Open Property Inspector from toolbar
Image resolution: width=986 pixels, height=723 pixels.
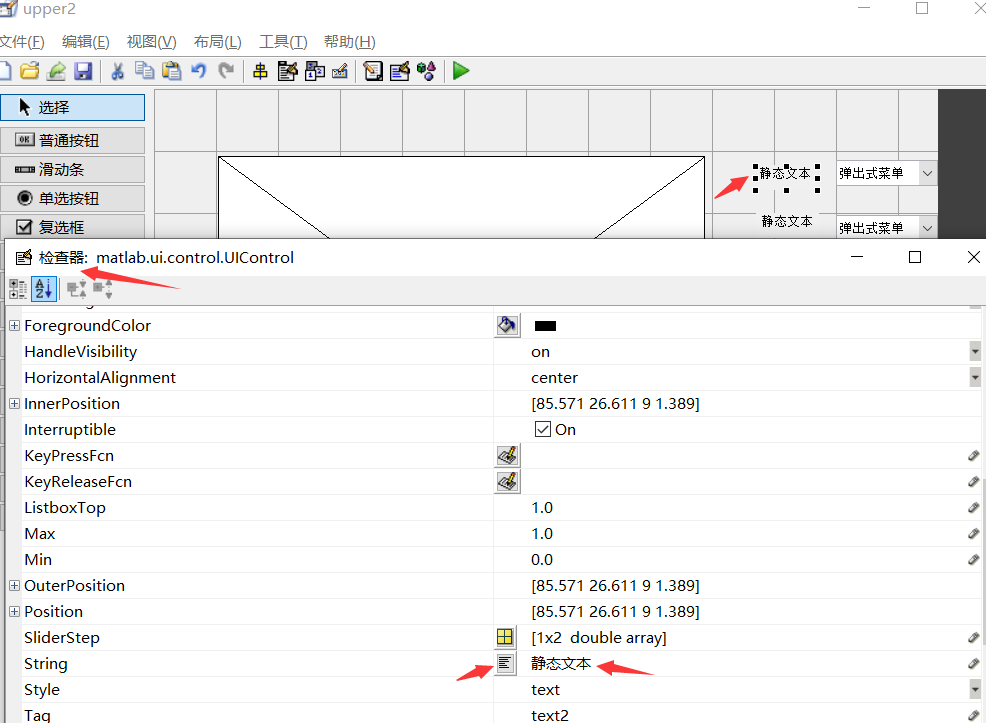pyautogui.click(x=400, y=71)
